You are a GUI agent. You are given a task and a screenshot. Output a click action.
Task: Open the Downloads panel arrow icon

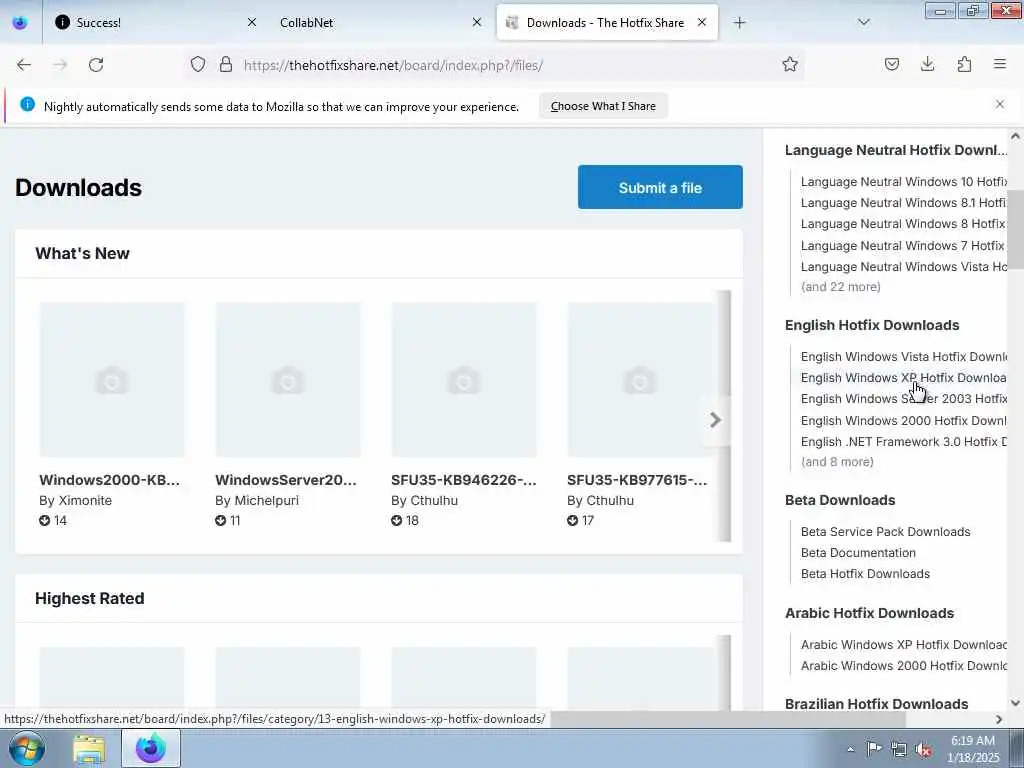927,64
